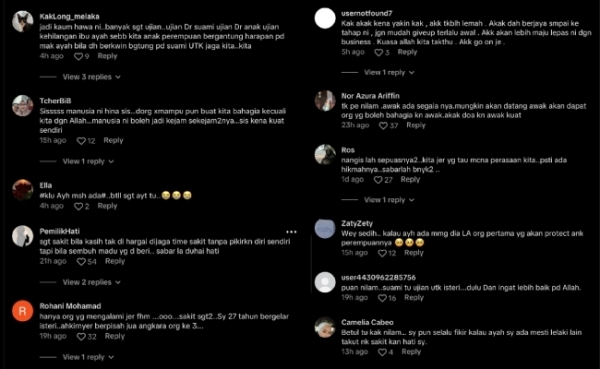Tap the heart on TcherBiB's comment
This screenshot has height=369, width=600.
tap(81, 140)
